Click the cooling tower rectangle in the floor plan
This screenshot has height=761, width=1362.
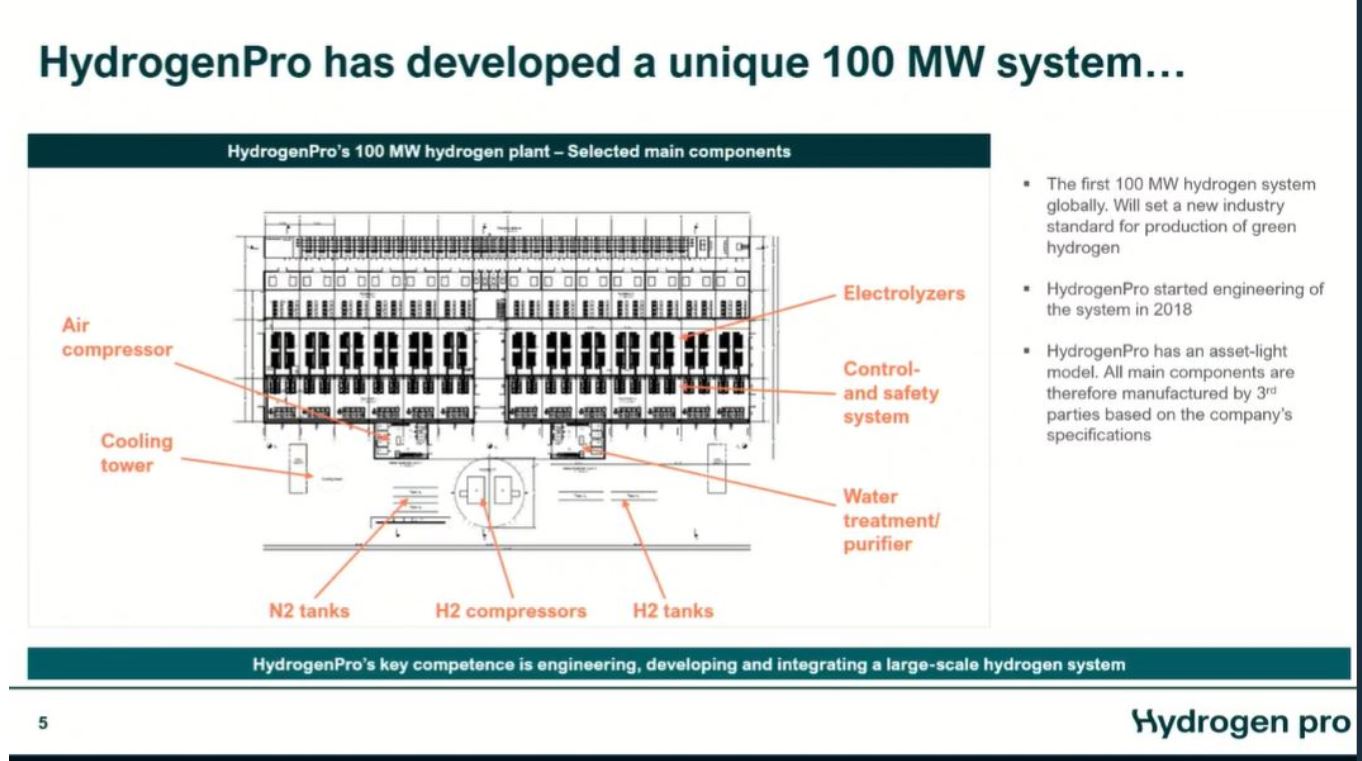coord(297,468)
